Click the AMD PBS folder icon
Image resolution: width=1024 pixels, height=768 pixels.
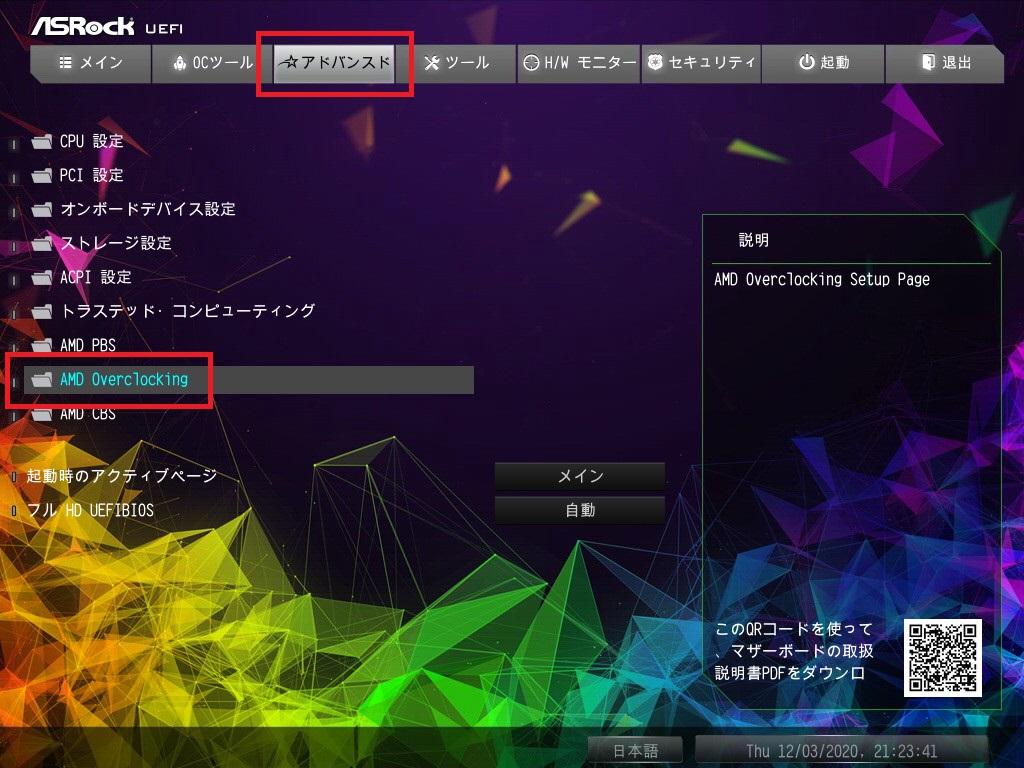pos(42,345)
